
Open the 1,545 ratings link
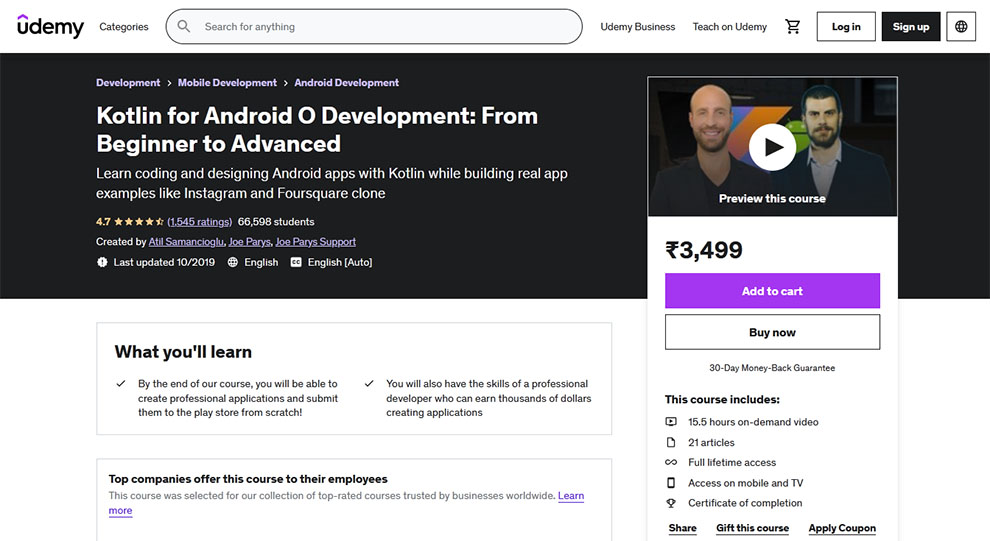pyautogui.click(x=200, y=222)
